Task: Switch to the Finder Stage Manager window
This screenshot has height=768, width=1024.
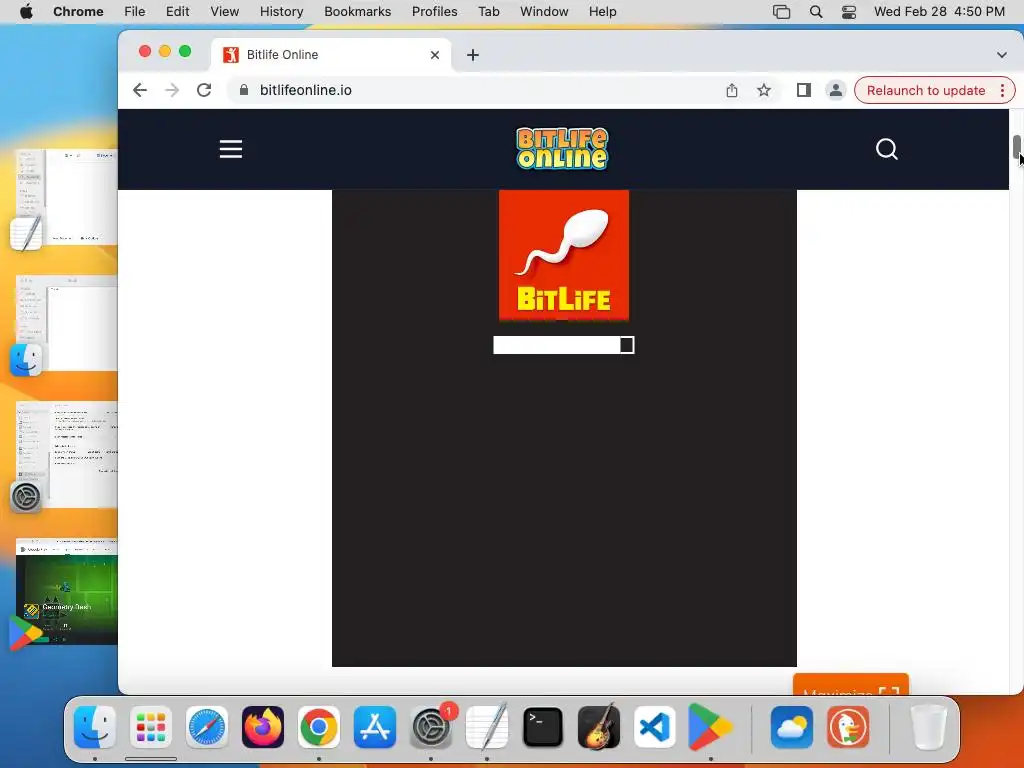Action: click(67, 324)
